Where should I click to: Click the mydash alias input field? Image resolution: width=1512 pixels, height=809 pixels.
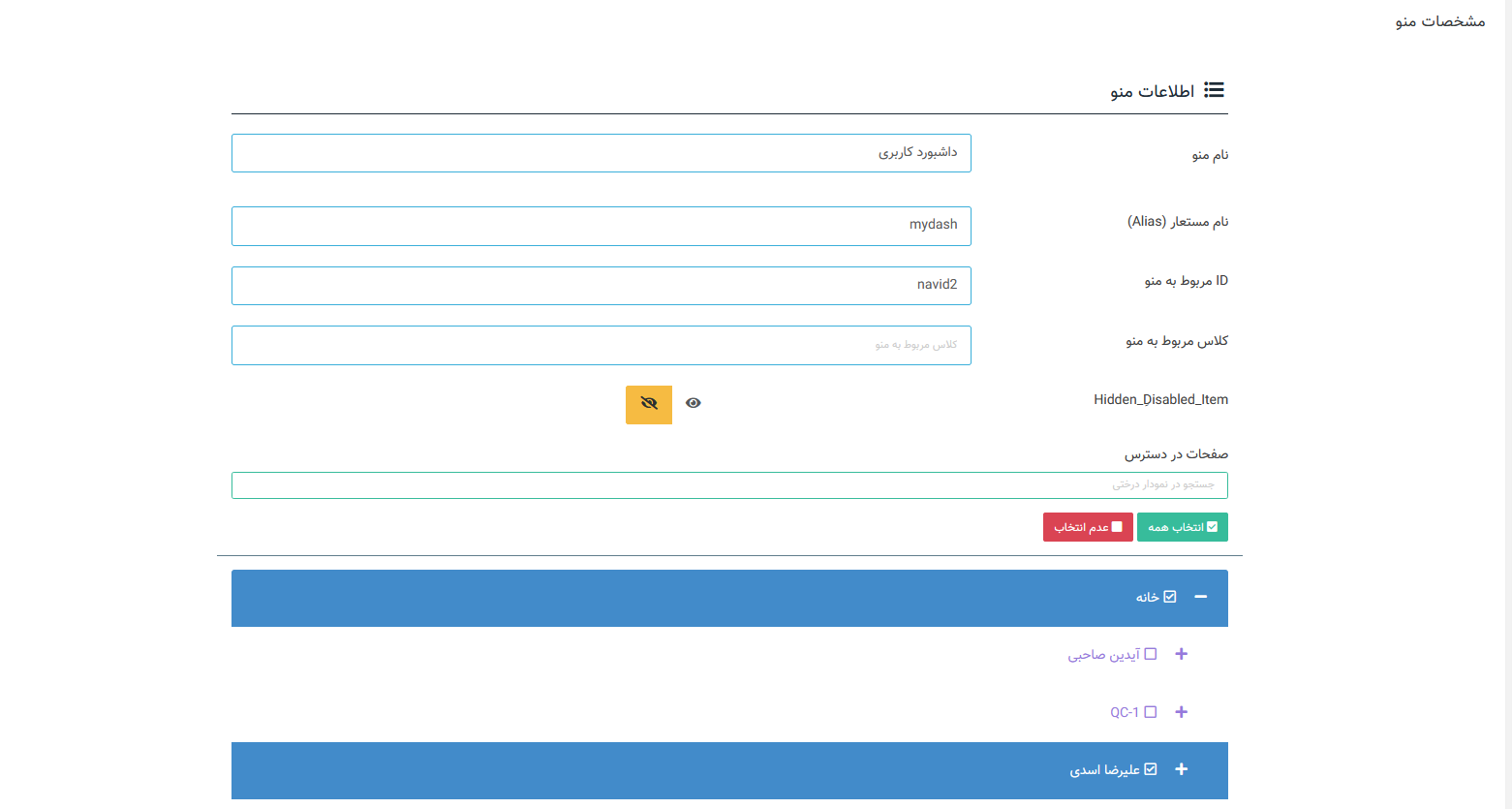point(601,226)
